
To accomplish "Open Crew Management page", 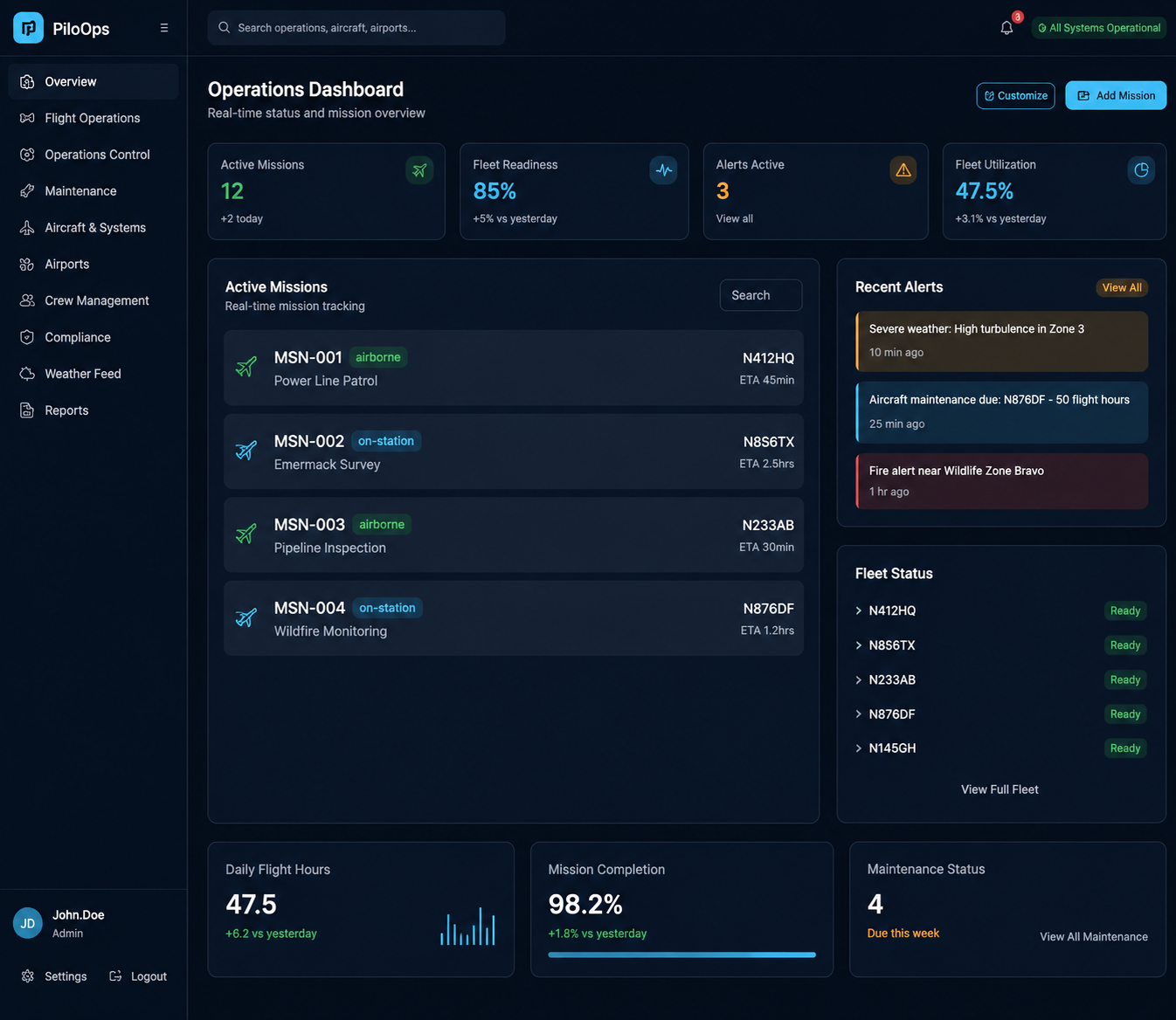I will (x=93, y=300).
